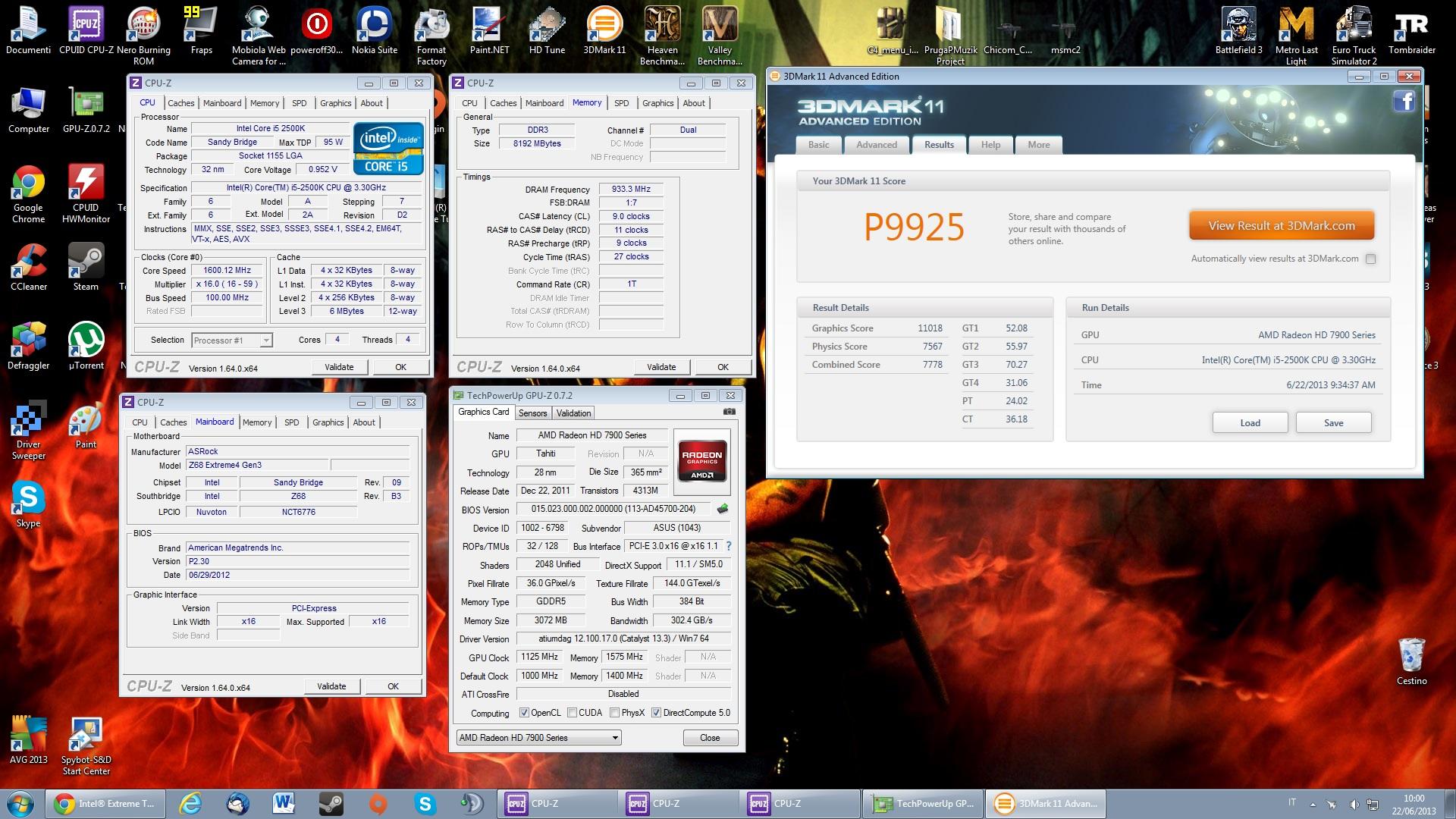This screenshot has width=1456, height=819.
Task: Launch µTorrent from the desktop
Action: pos(86,346)
